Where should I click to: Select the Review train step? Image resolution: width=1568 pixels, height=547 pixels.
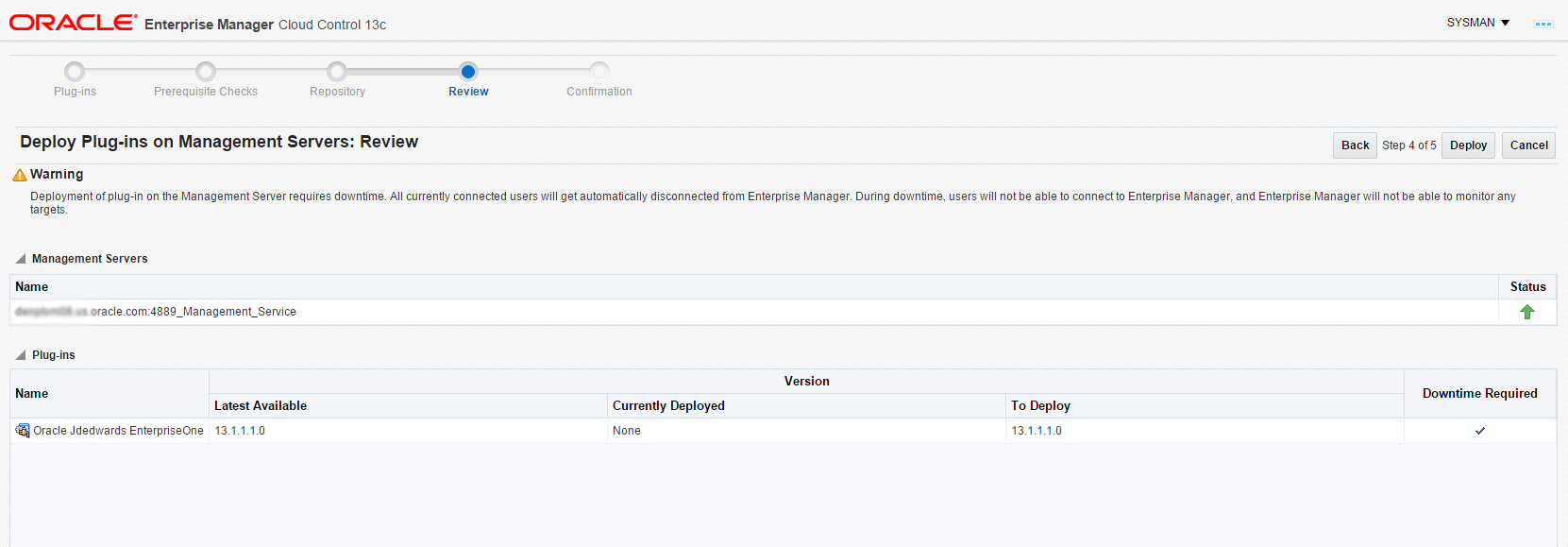[x=468, y=71]
